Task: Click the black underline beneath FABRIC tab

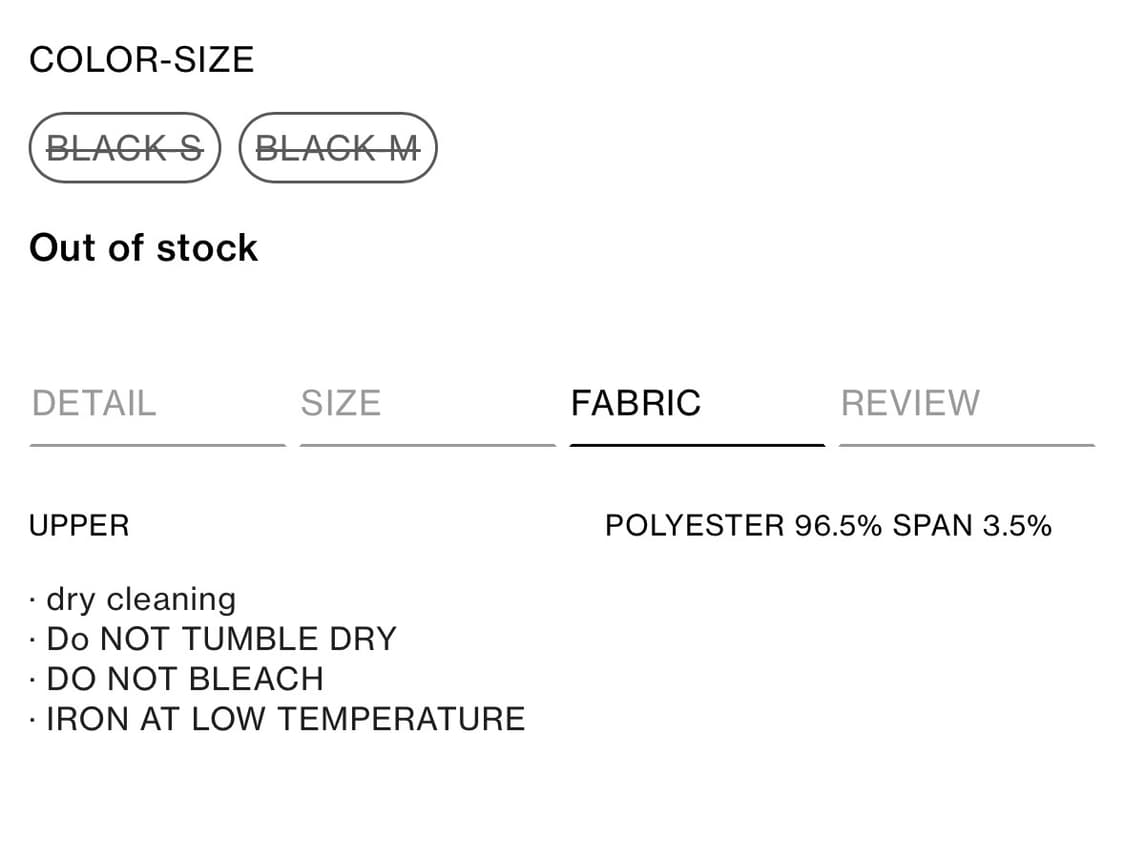Action: (697, 445)
